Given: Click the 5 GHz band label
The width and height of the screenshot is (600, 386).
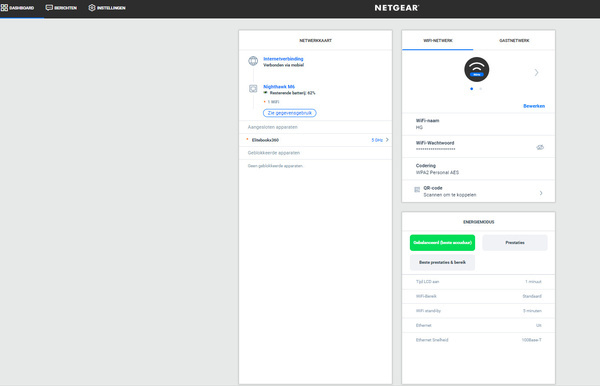Looking at the screenshot, I should [377, 140].
